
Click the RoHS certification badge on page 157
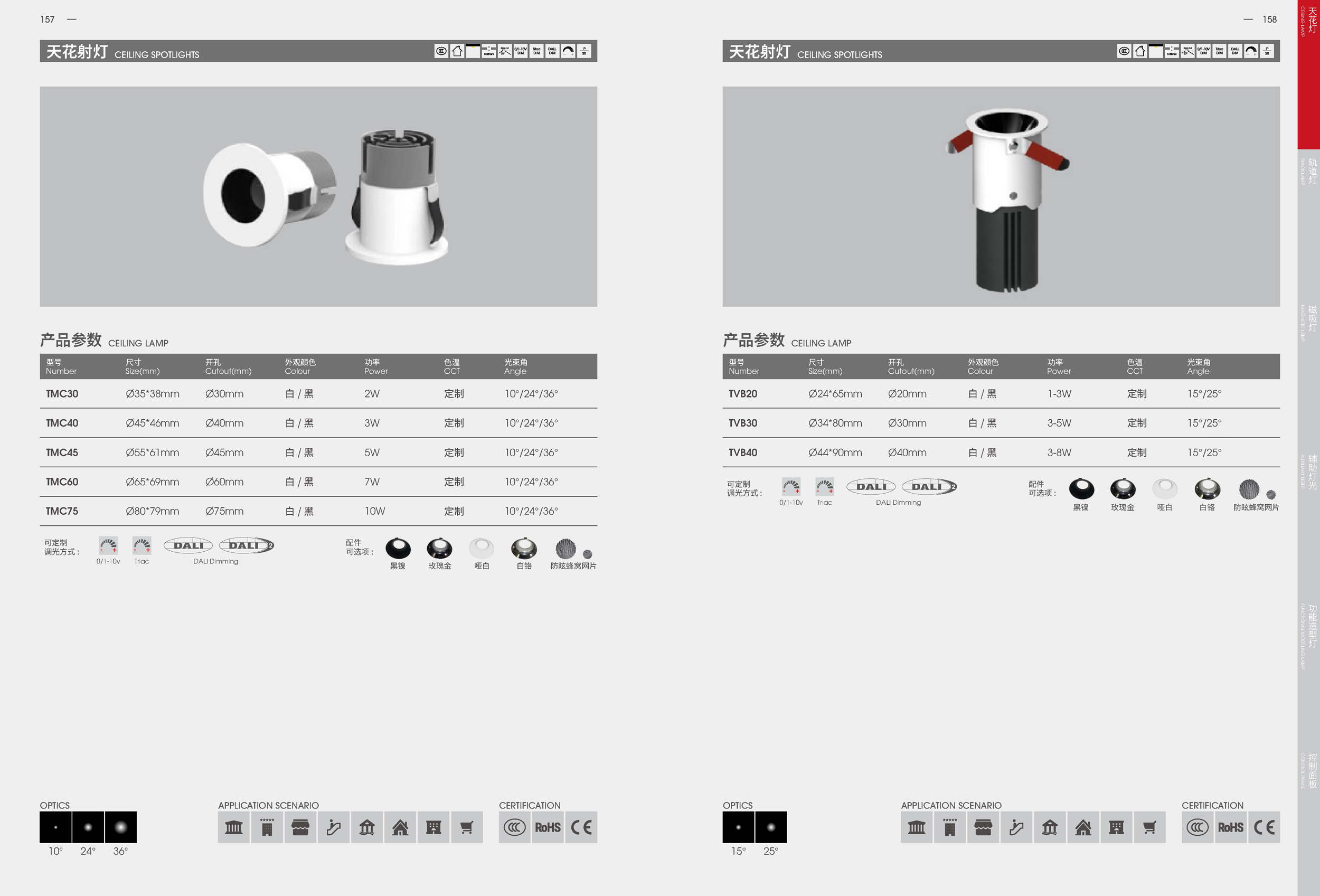(x=548, y=827)
